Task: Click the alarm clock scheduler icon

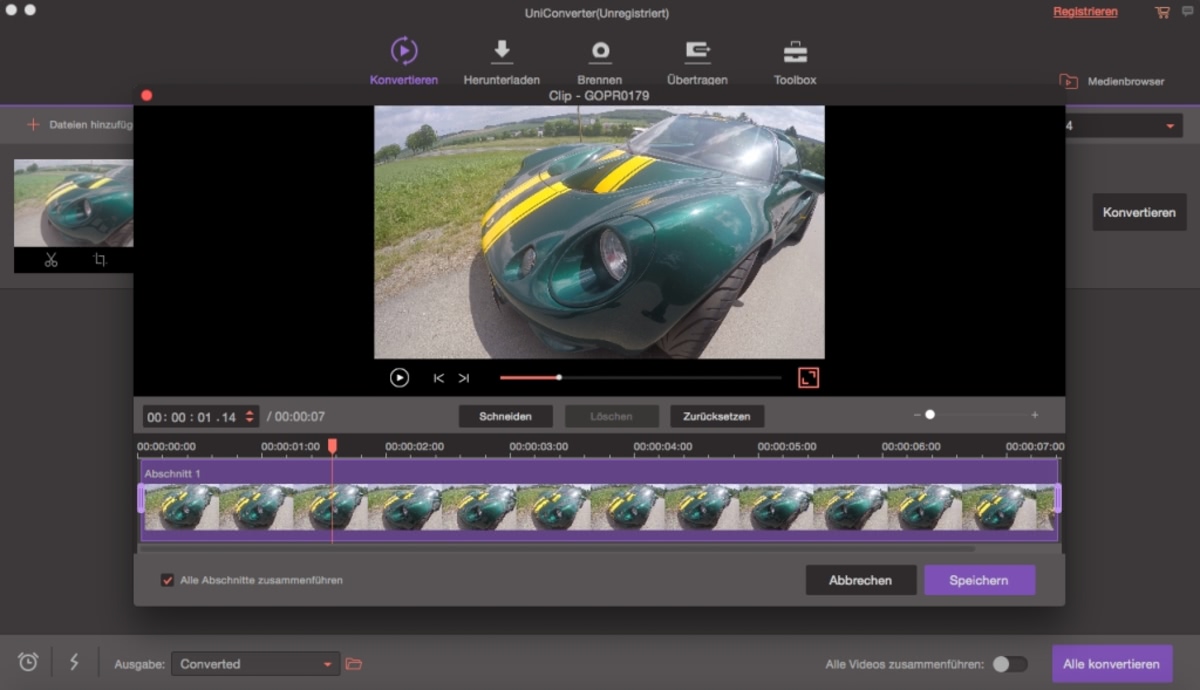Action: pyautogui.click(x=28, y=662)
